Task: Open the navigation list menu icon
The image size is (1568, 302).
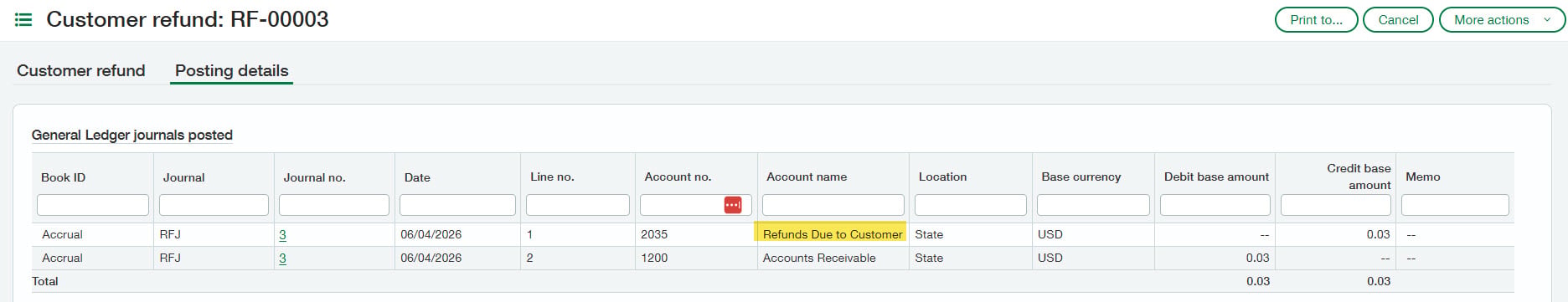Action: 23,19
